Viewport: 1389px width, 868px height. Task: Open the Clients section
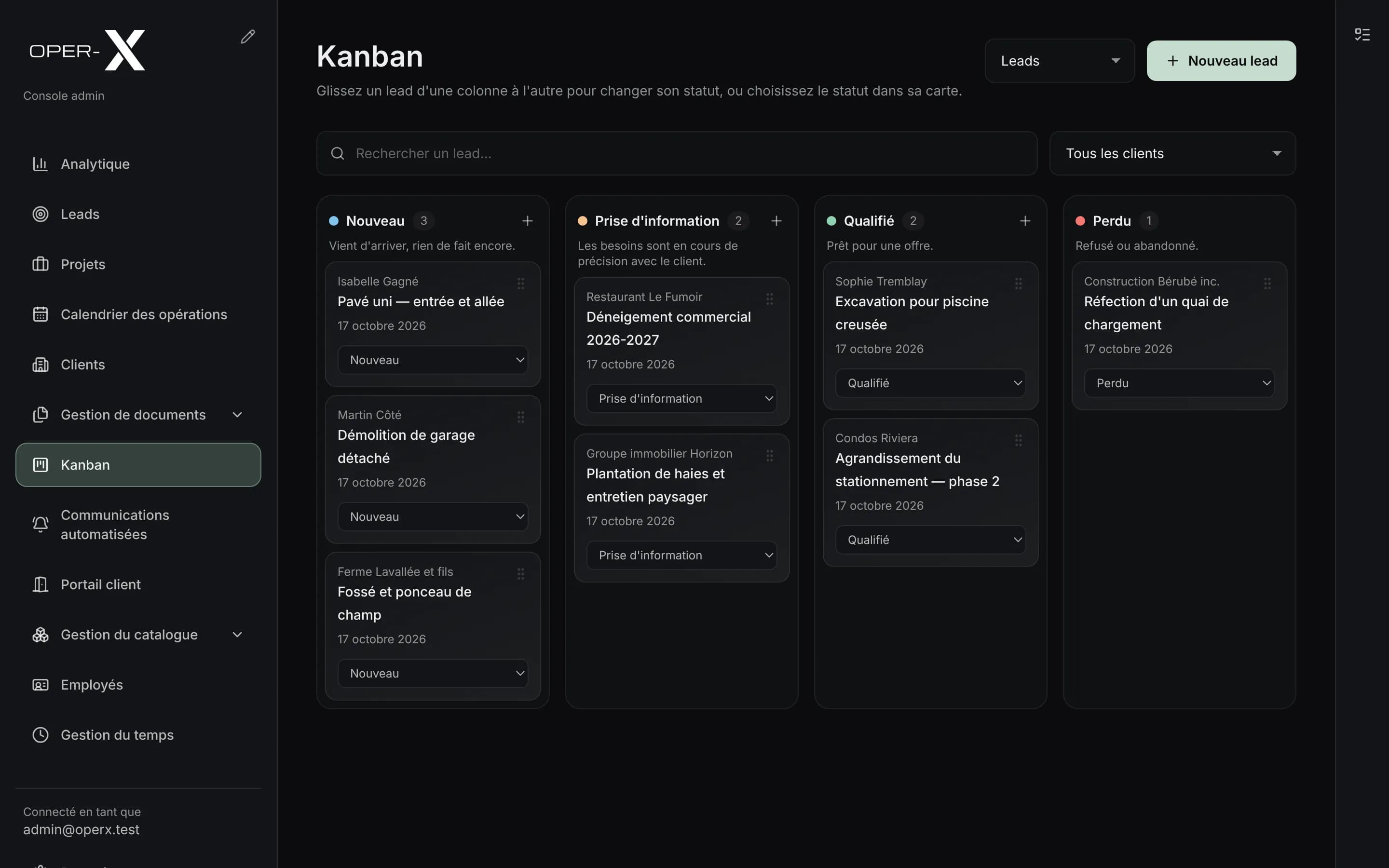tap(138, 365)
